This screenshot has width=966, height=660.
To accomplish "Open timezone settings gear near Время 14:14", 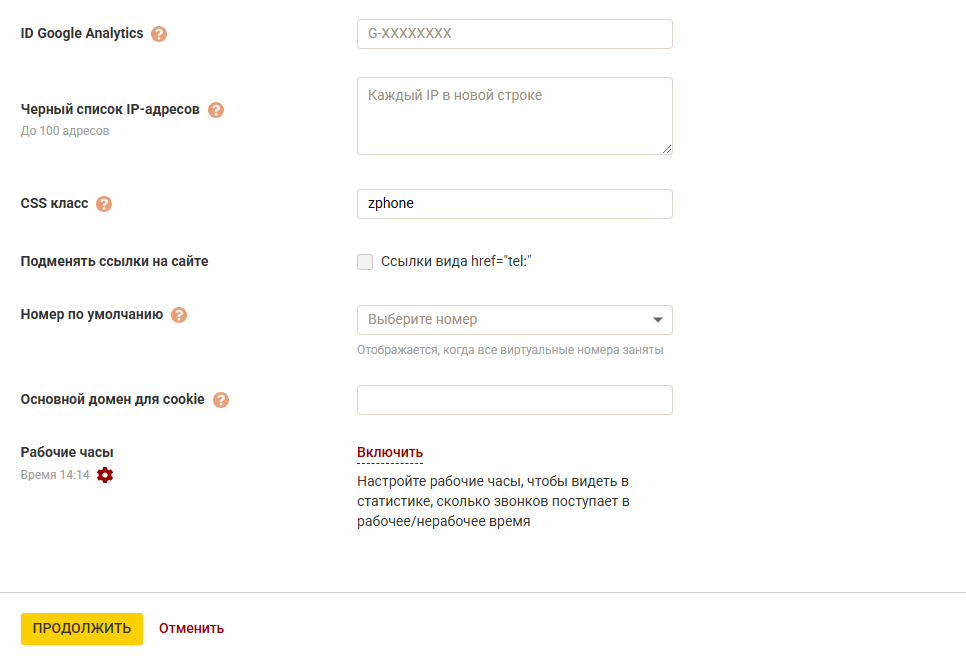I will coord(105,475).
